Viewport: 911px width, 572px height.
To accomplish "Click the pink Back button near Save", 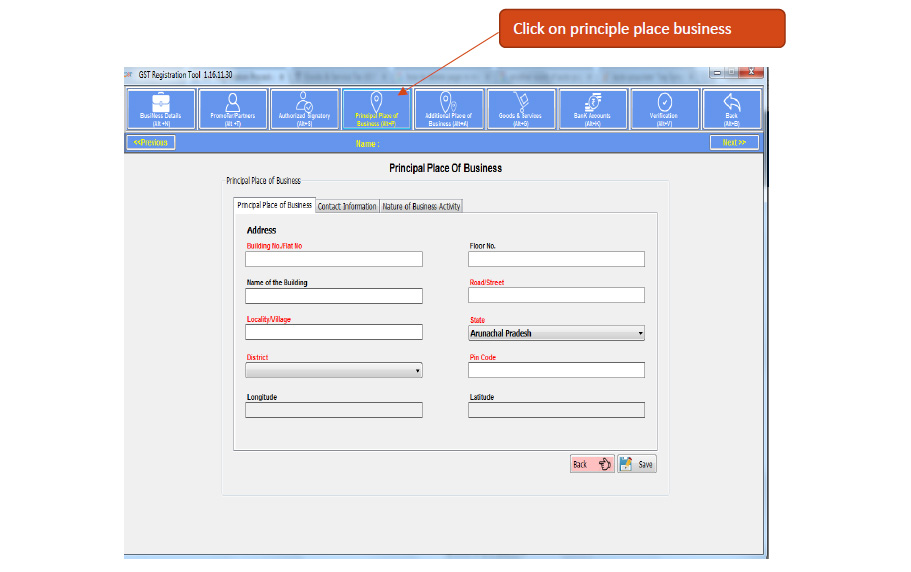I will tap(591, 464).
